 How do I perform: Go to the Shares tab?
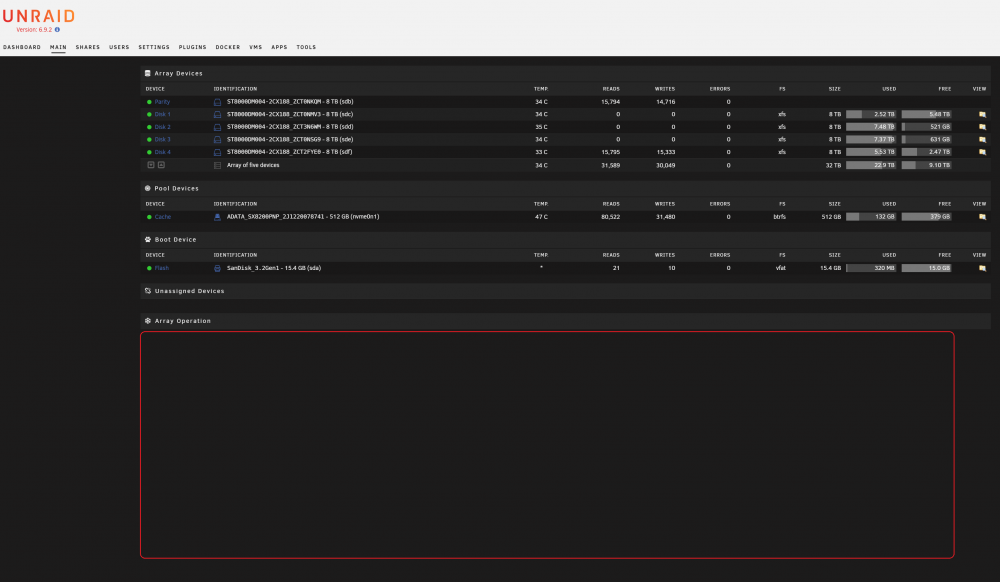click(x=87, y=47)
